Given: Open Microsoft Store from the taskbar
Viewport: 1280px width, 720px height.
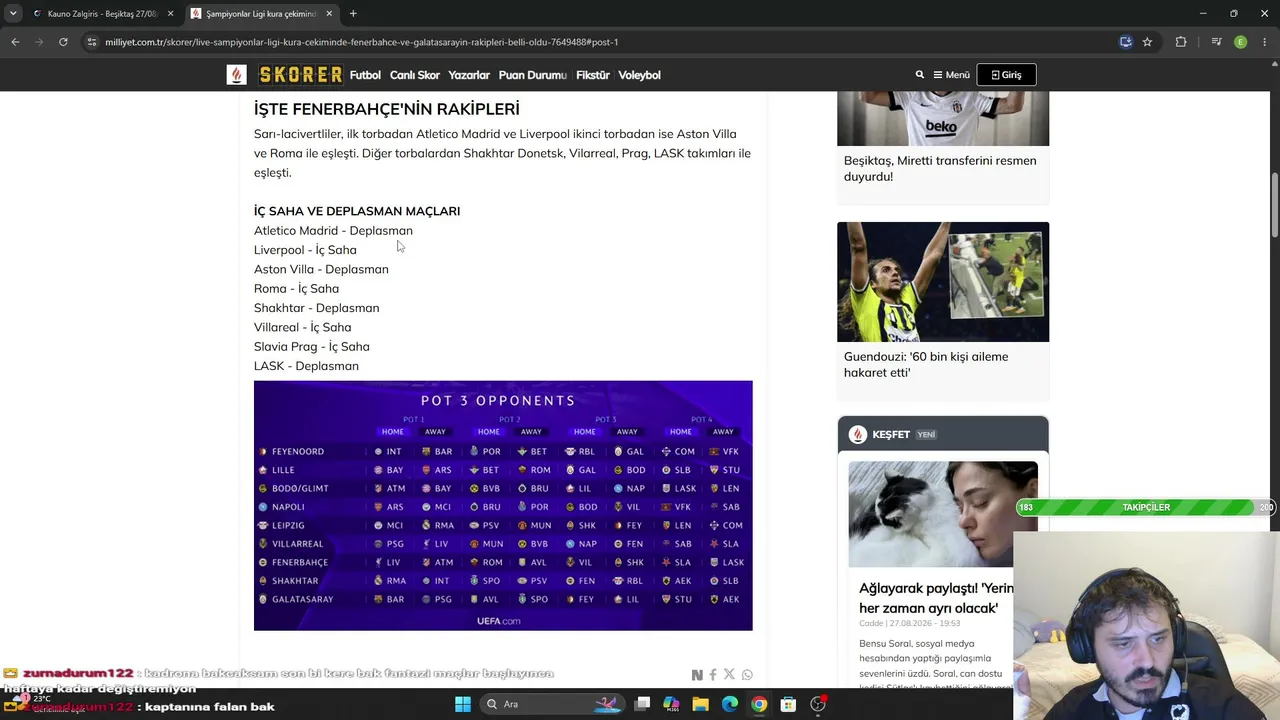Looking at the screenshot, I should [x=788, y=704].
